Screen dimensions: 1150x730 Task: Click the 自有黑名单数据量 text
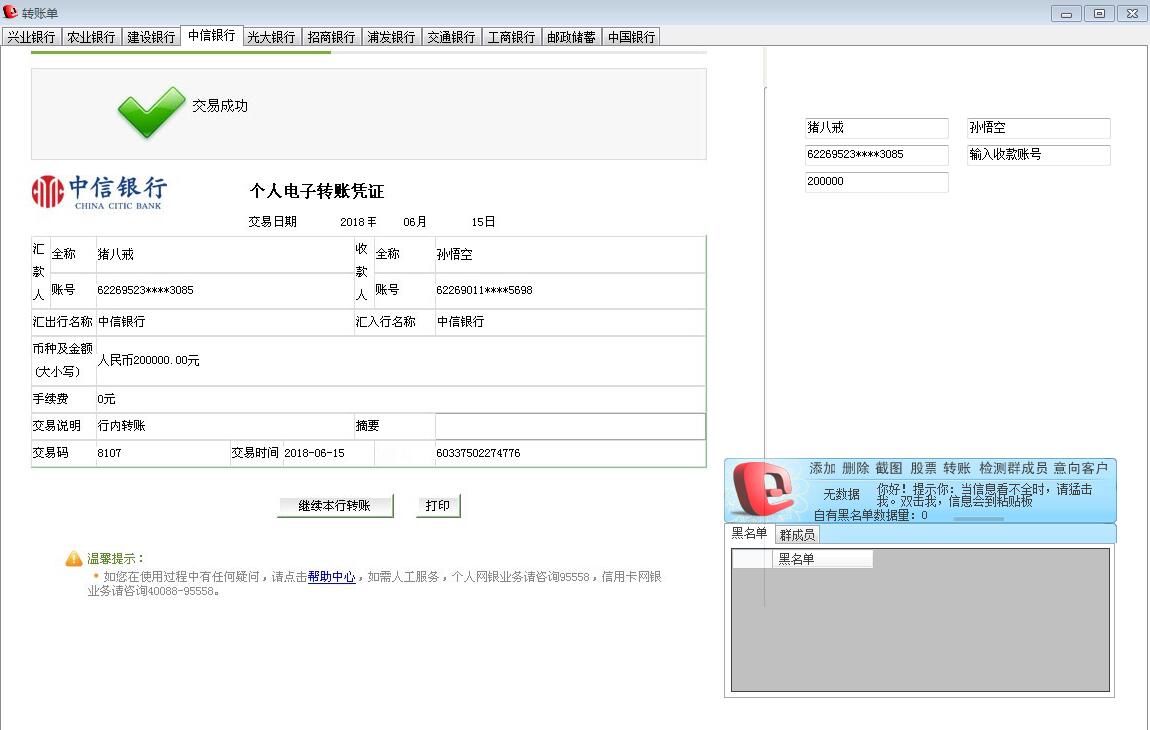coord(871,515)
